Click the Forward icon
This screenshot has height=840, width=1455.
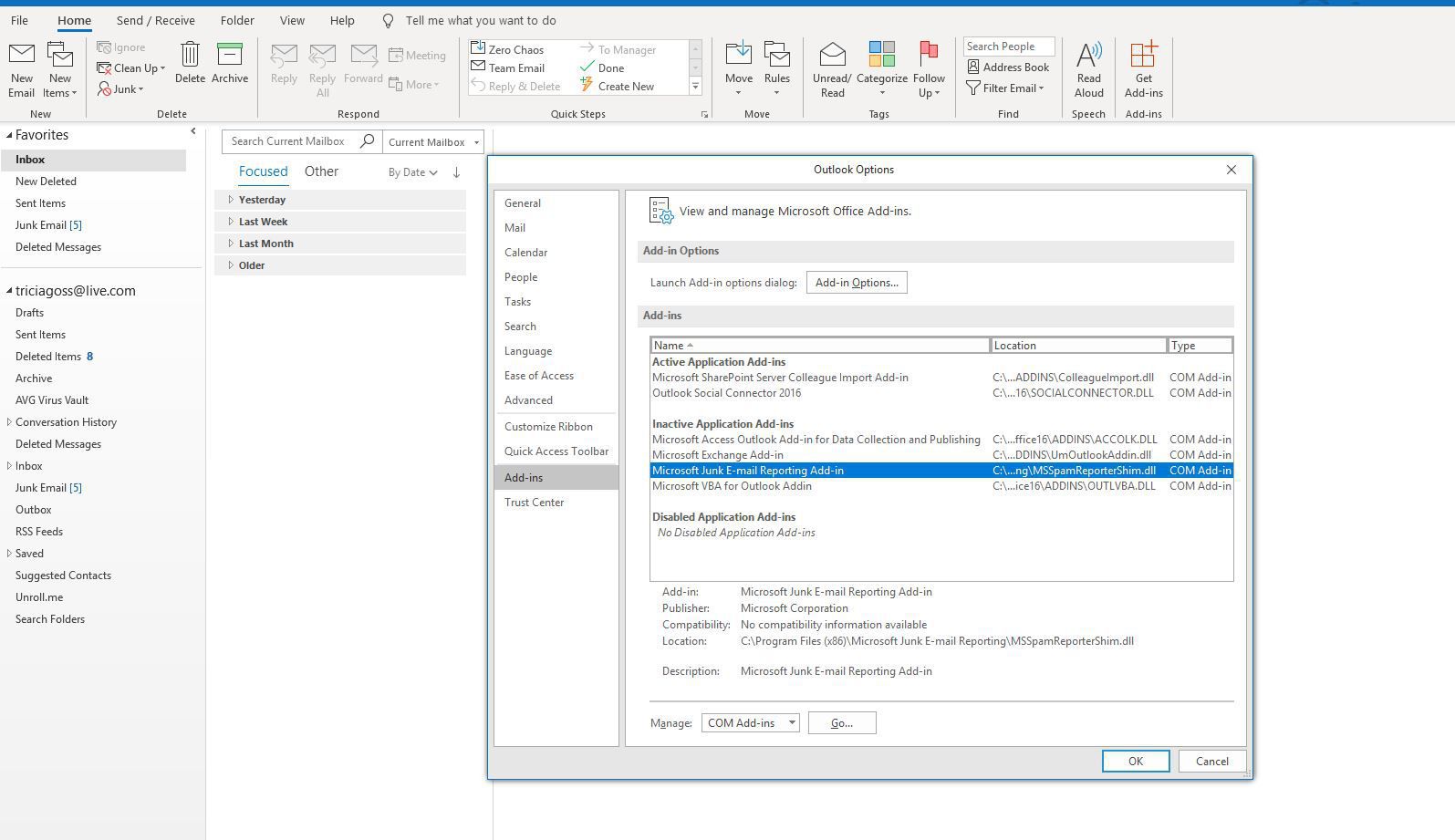click(363, 56)
